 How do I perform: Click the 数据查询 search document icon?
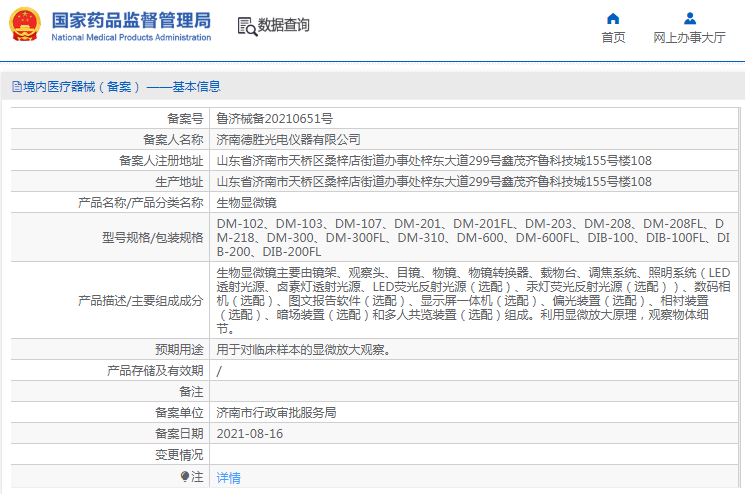[x=246, y=26]
